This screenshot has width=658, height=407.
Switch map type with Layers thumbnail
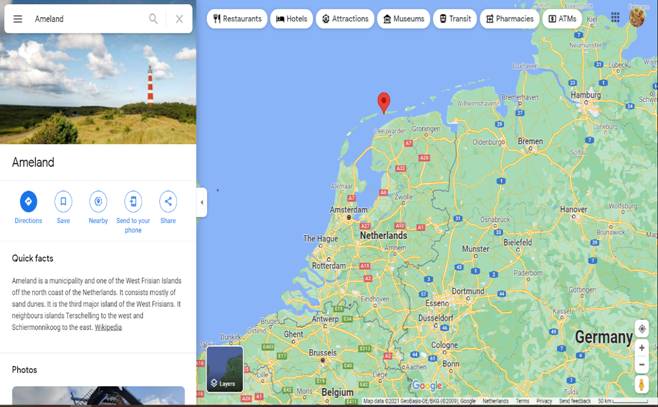pyautogui.click(x=225, y=369)
